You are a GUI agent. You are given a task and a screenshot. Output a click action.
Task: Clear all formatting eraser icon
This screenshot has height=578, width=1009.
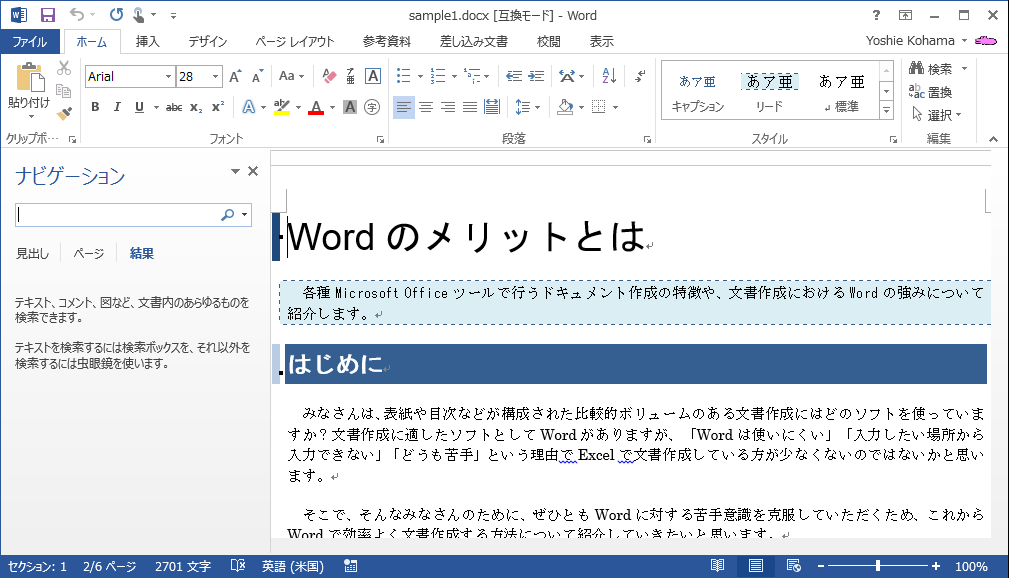pyautogui.click(x=329, y=77)
